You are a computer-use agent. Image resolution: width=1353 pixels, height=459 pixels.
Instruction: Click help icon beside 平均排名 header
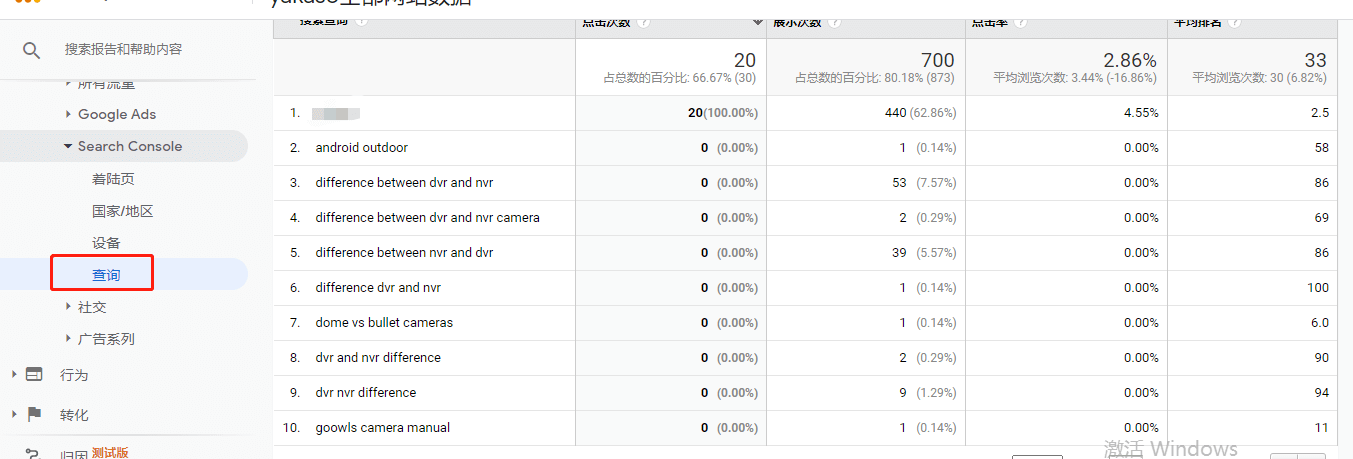[1235, 21]
